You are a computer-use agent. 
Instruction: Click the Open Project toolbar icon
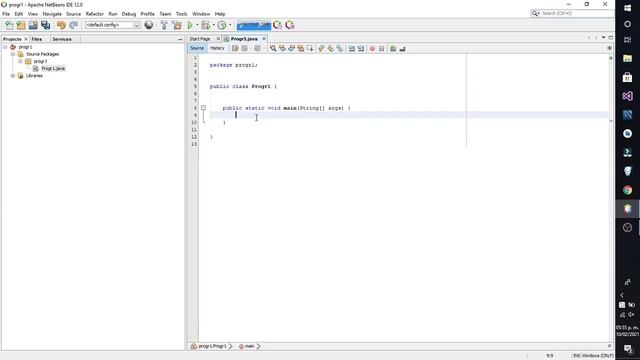[x=33, y=25]
